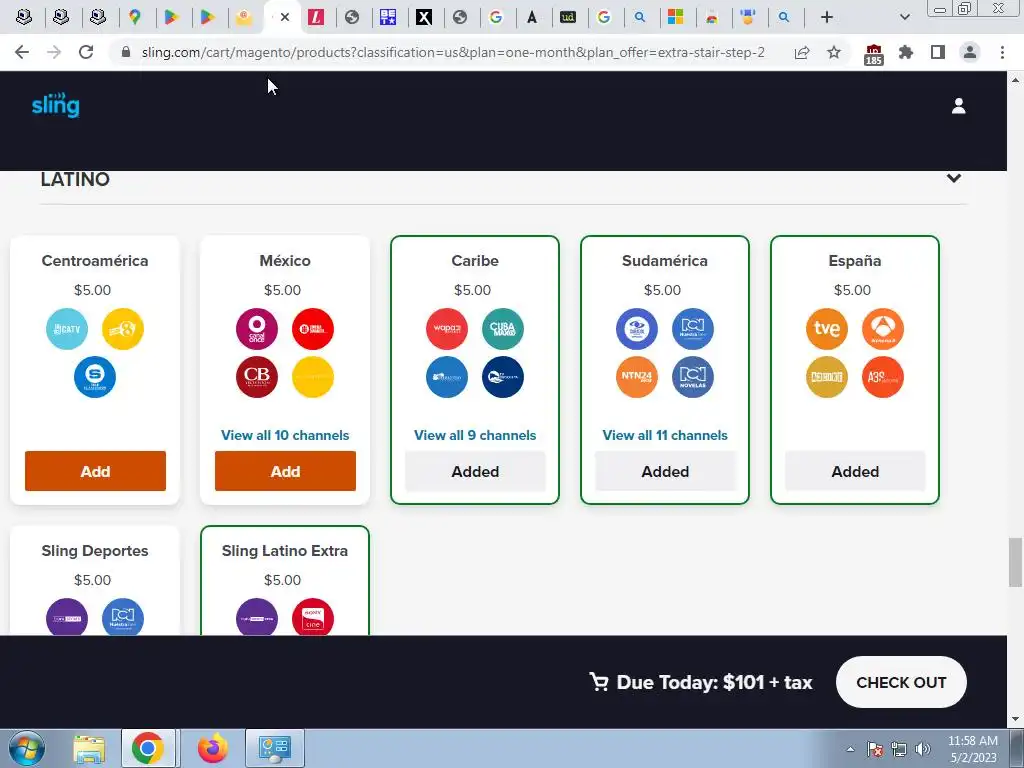
Task: Click the Wapa channel icon in Caribe
Action: pos(447,328)
